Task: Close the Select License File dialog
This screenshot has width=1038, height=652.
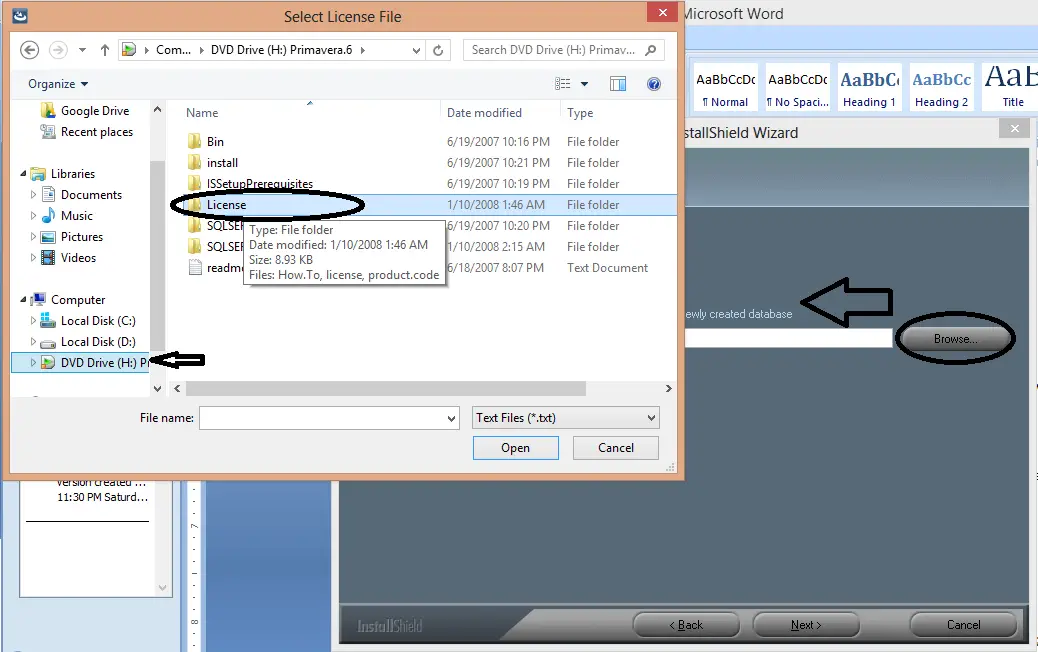Action: [663, 12]
